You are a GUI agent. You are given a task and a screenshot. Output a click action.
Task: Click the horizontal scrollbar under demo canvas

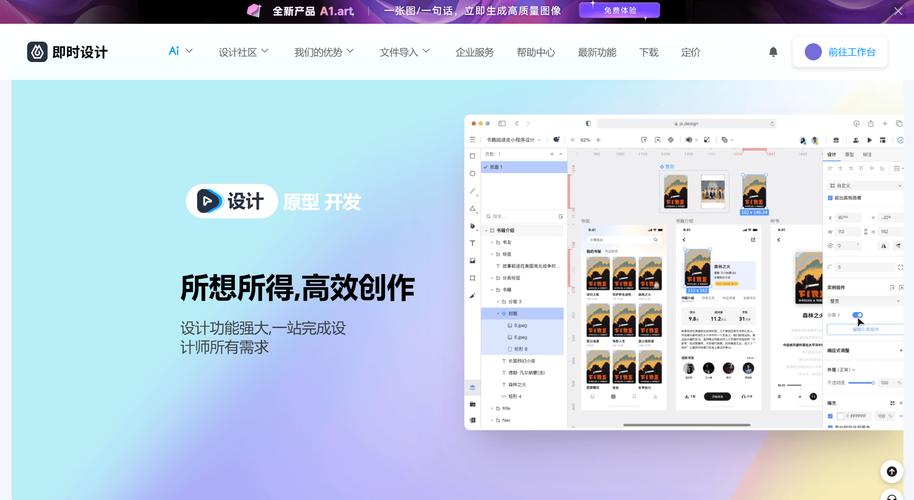[x=687, y=425]
